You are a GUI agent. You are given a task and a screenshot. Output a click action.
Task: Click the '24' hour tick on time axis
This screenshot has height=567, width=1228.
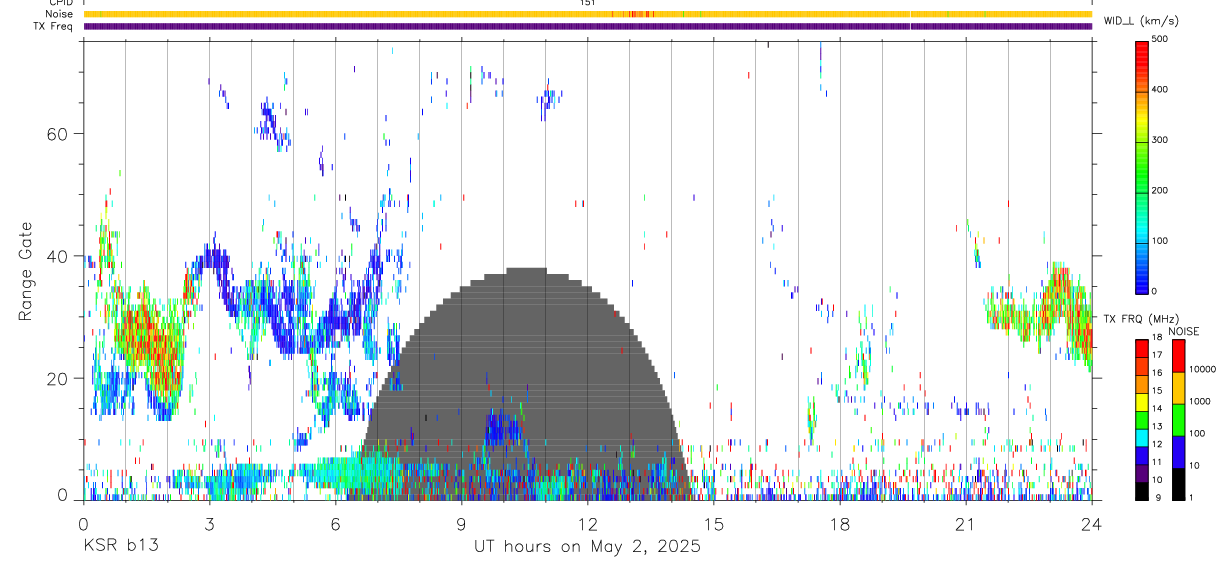(1091, 523)
